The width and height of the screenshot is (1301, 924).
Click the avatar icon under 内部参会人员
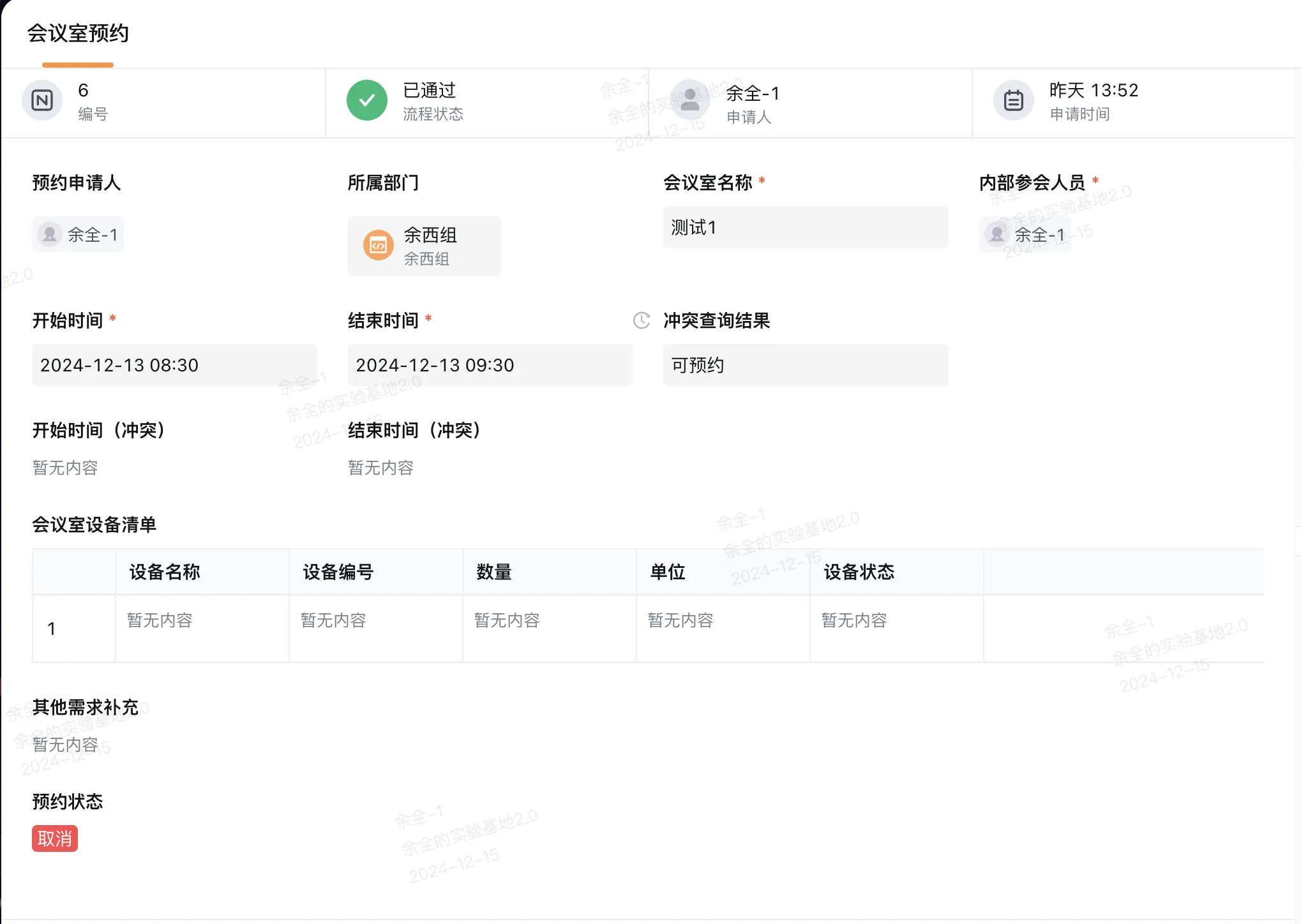pyautogui.click(x=996, y=234)
